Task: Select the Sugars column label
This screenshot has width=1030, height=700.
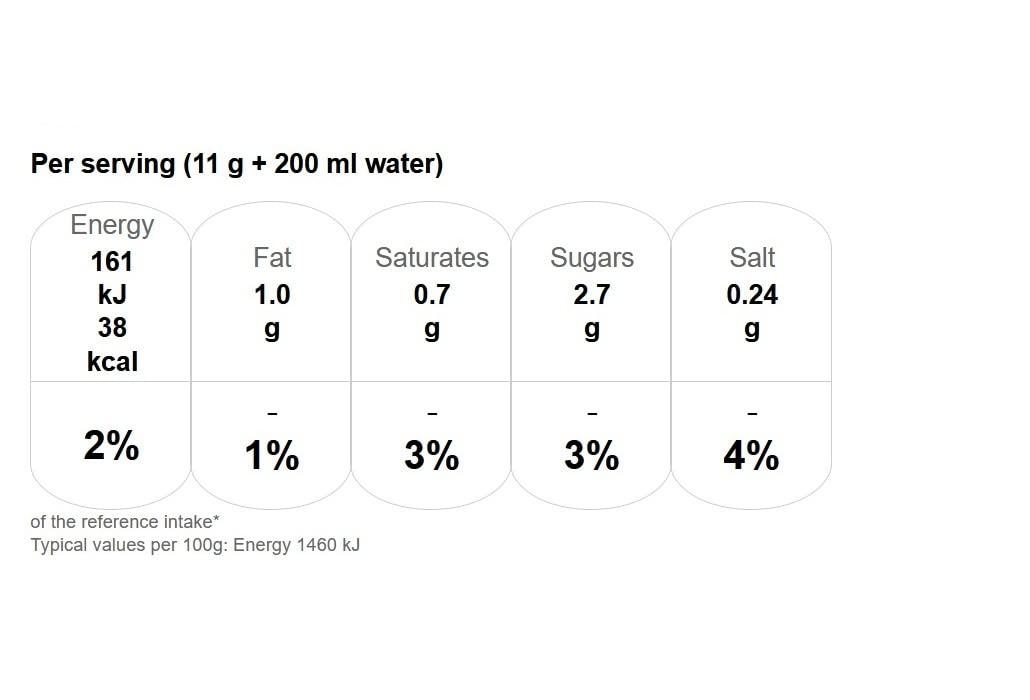Action: coord(592,258)
